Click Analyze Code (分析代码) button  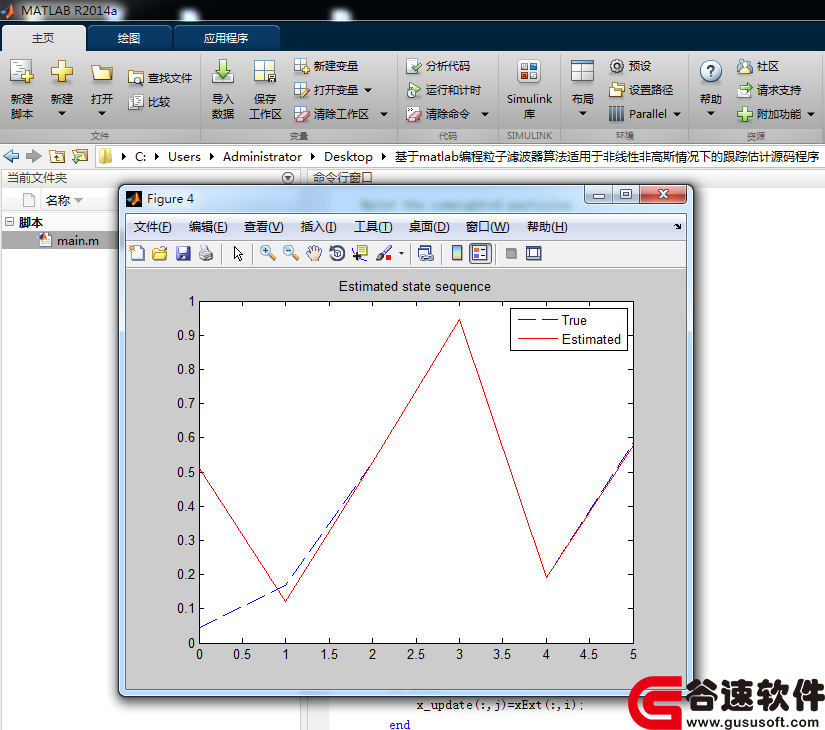coord(438,66)
